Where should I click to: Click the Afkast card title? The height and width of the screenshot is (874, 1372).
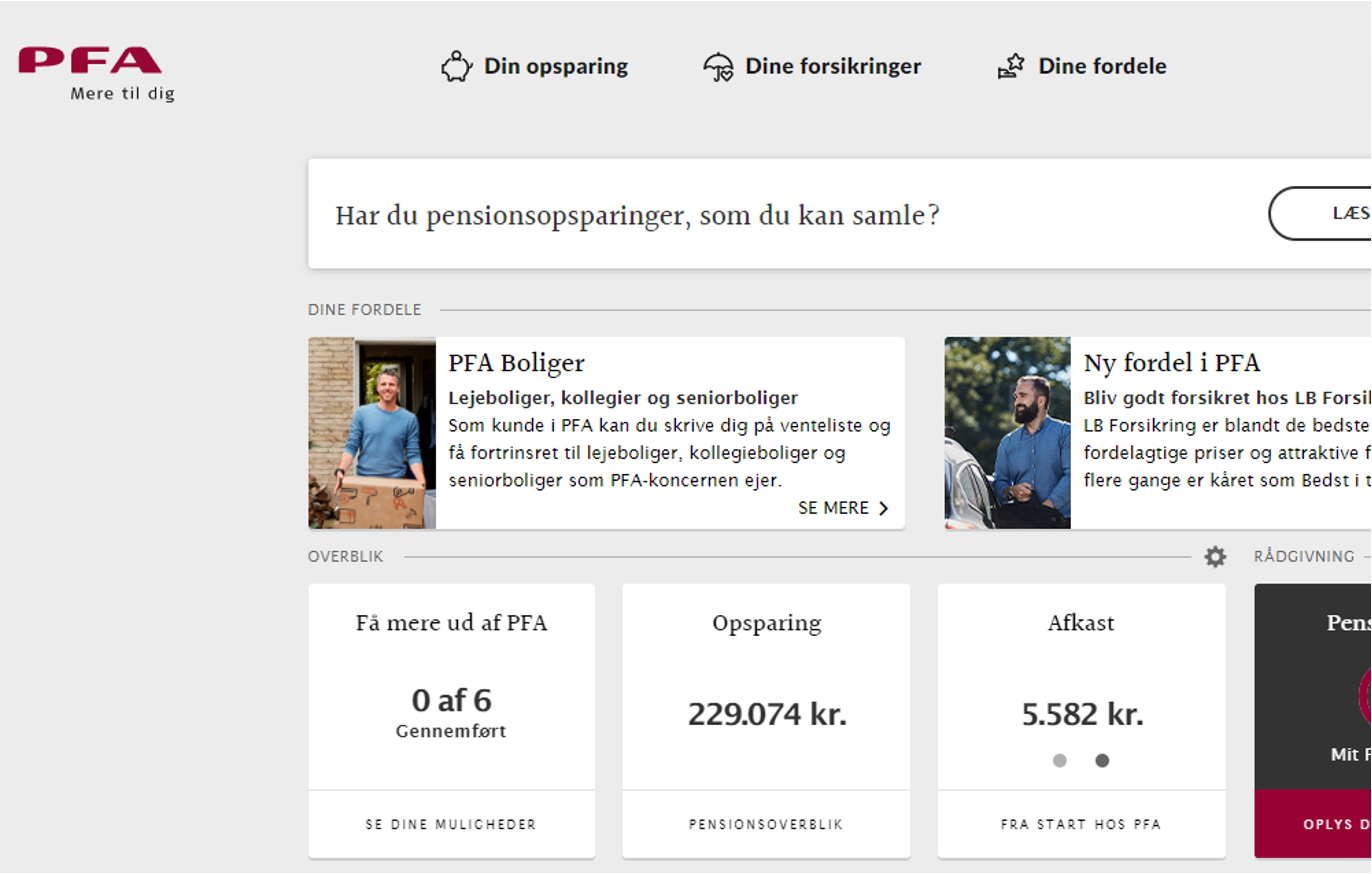pyautogui.click(x=1081, y=623)
